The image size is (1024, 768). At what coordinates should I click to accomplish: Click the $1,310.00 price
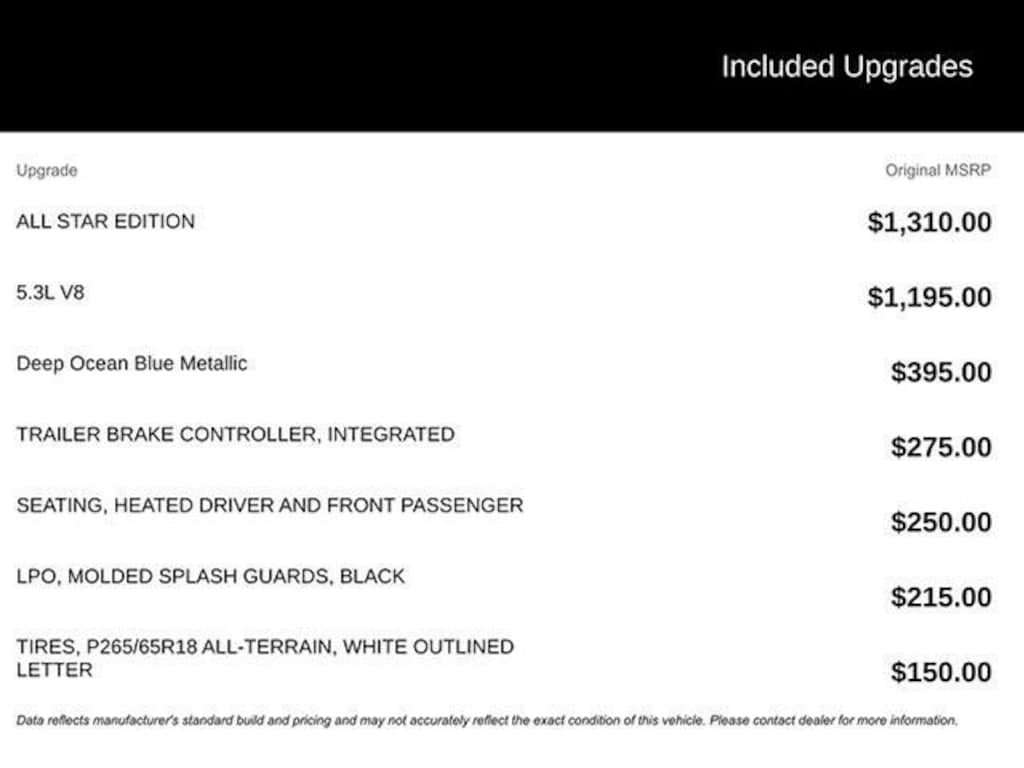tap(929, 222)
